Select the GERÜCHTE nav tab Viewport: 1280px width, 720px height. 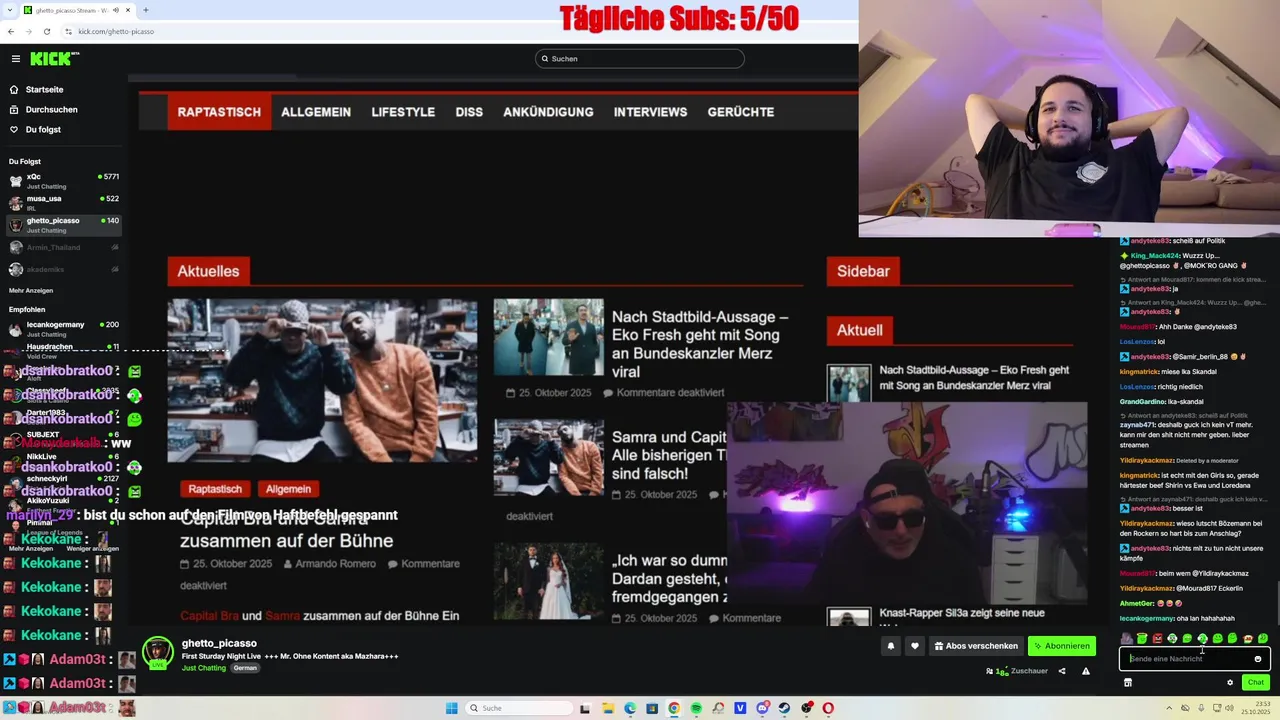point(741,112)
